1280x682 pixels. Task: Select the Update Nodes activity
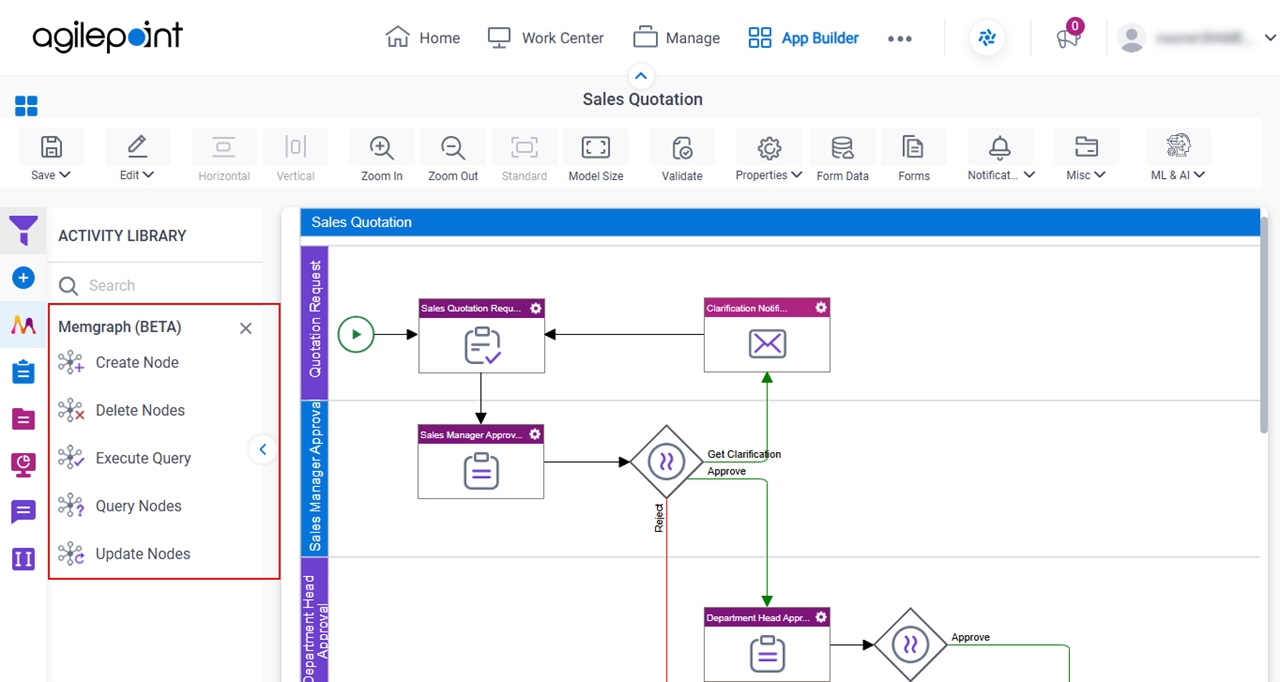tap(142, 554)
